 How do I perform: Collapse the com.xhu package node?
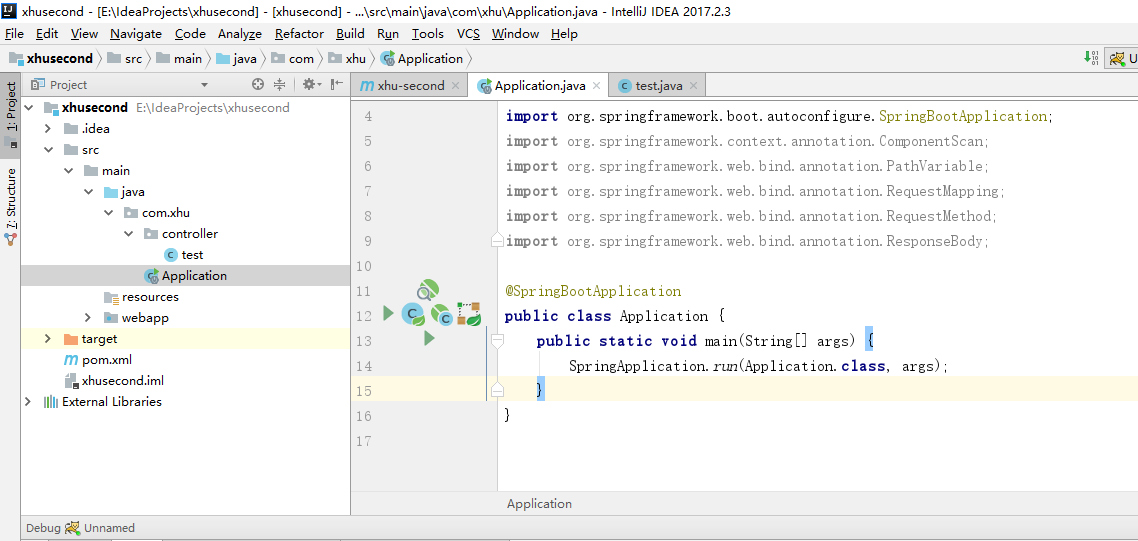tap(109, 213)
